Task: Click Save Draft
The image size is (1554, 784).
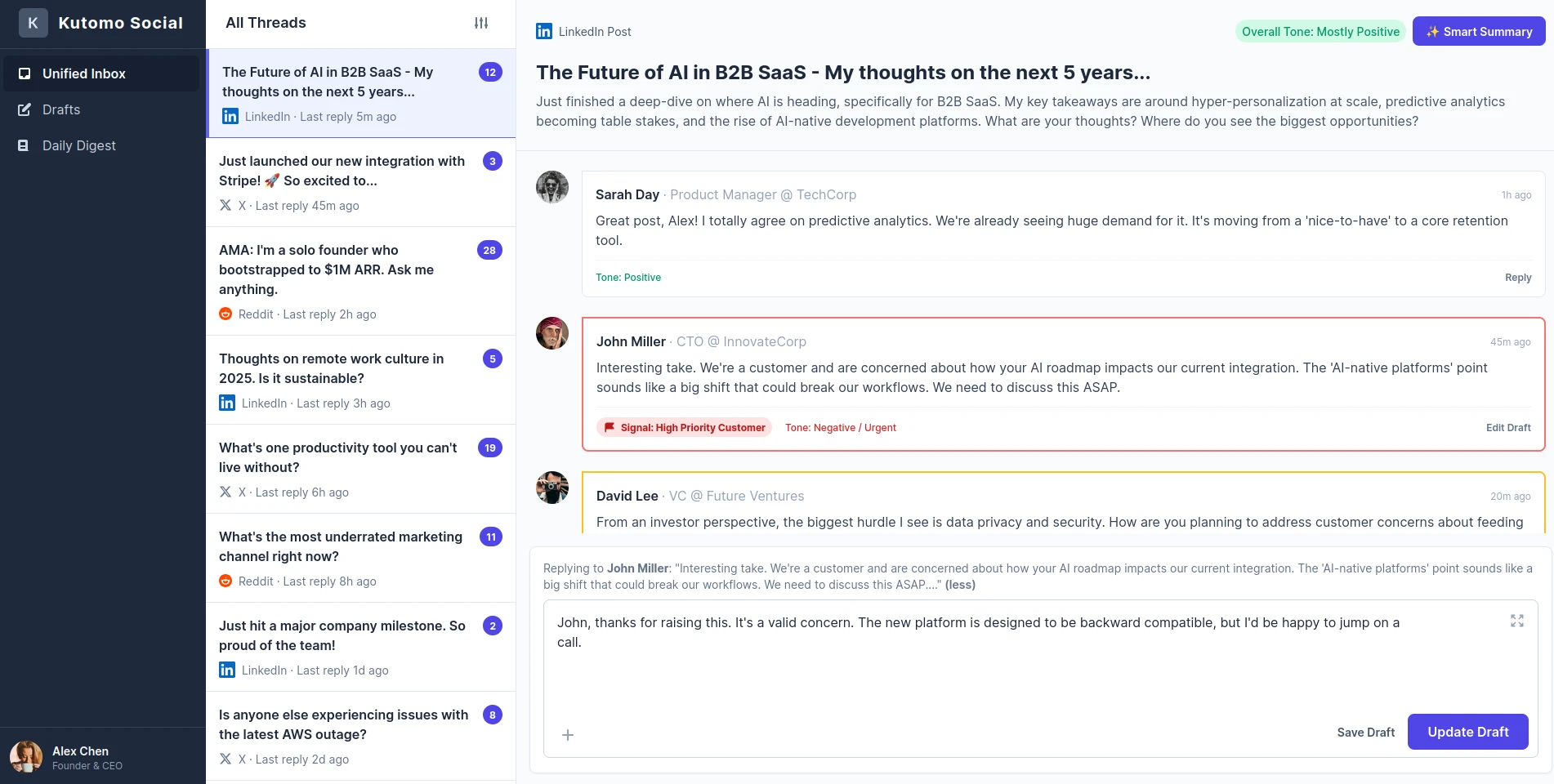Action: (x=1366, y=732)
